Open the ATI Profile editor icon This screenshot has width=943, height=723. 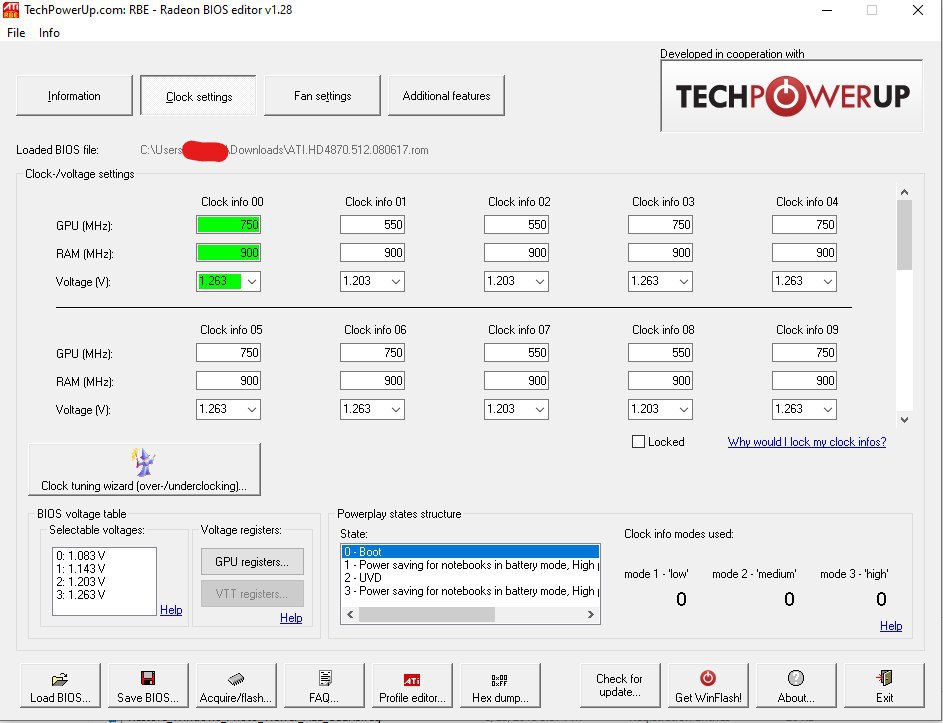[x=412, y=680]
